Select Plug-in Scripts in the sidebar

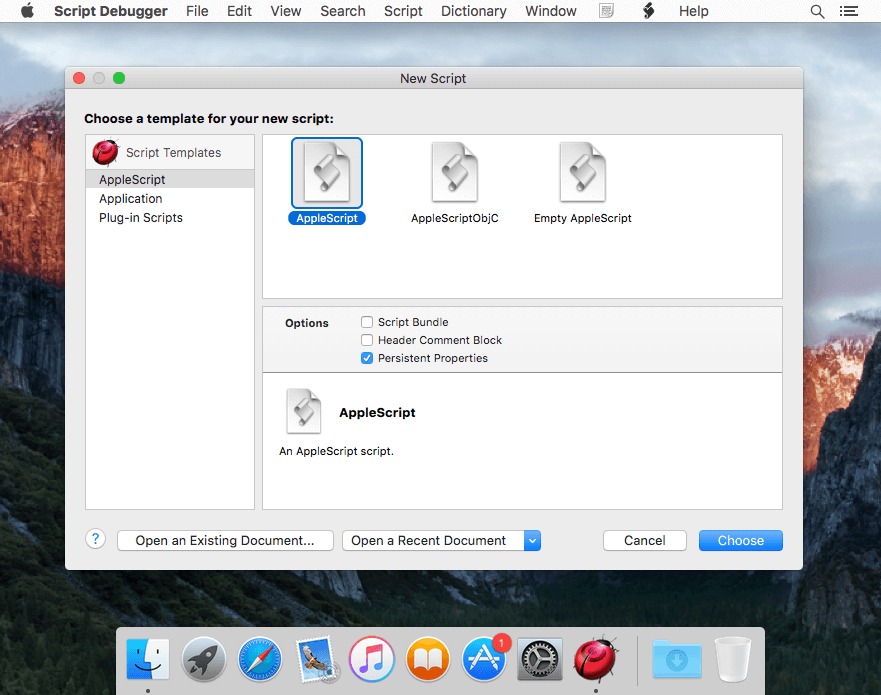[140, 217]
